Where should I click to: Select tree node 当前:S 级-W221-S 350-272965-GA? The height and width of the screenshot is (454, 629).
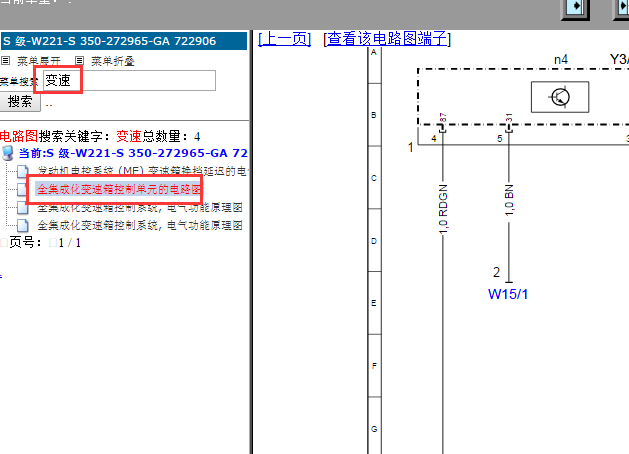coord(133,153)
